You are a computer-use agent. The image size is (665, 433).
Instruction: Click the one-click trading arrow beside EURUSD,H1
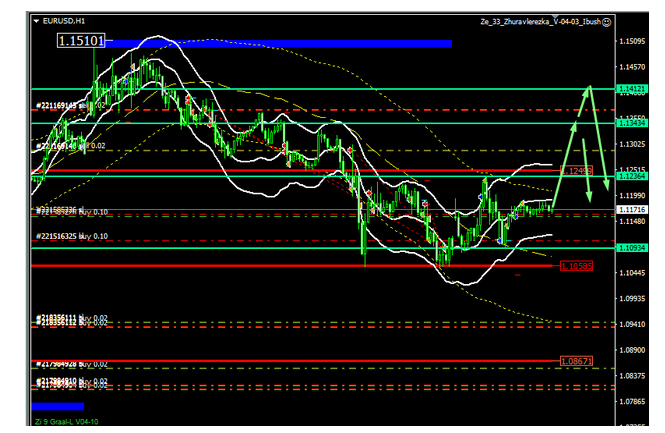point(36,20)
